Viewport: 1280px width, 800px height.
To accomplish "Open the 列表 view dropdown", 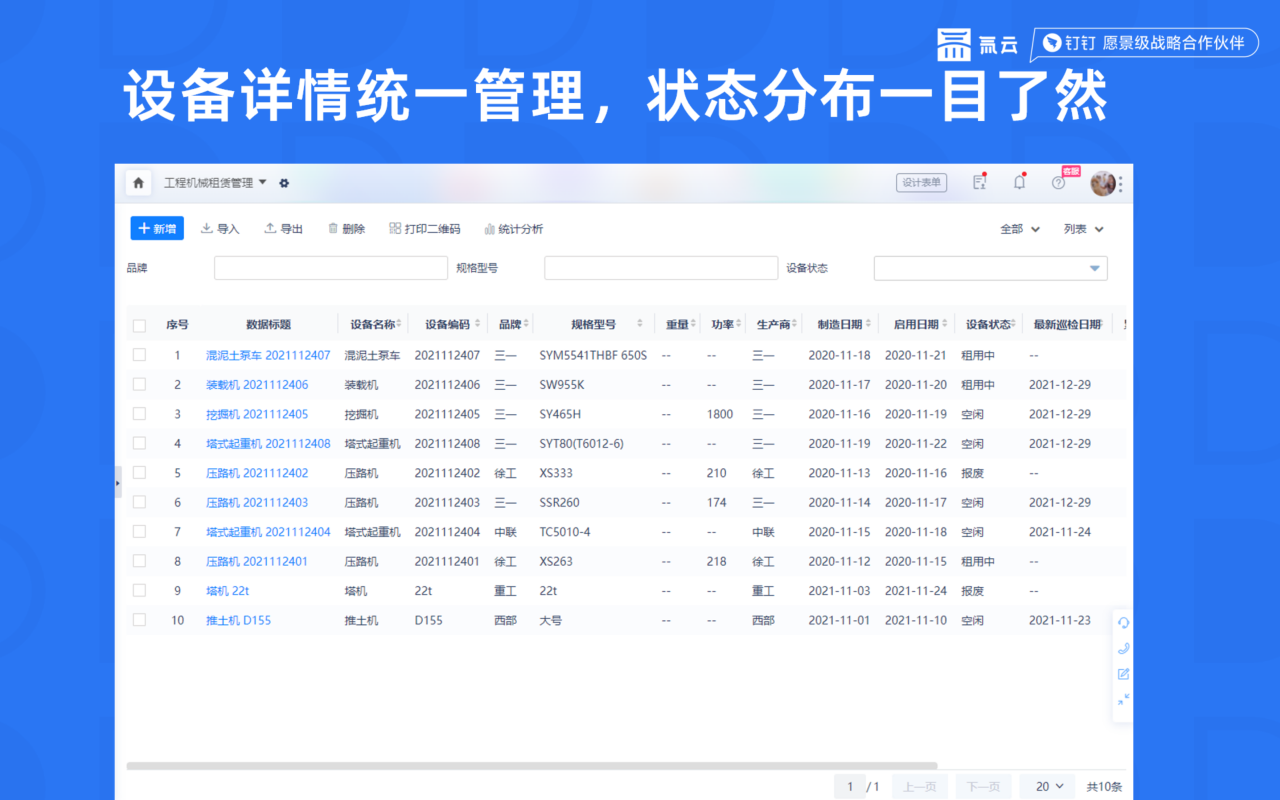I will coord(1084,229).
